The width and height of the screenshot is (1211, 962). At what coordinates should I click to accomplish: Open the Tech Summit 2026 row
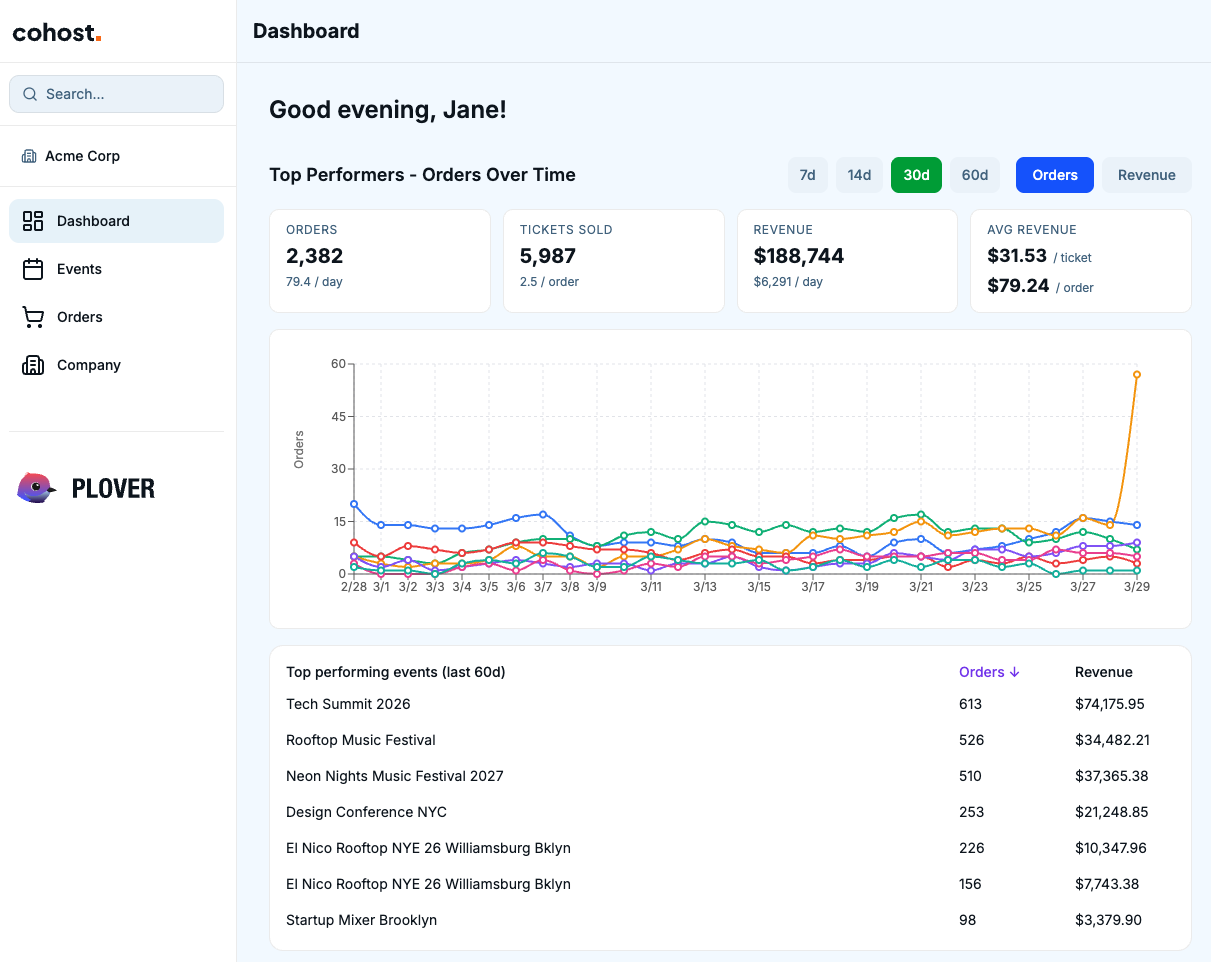pyautogui.click(x=730, y=704)
